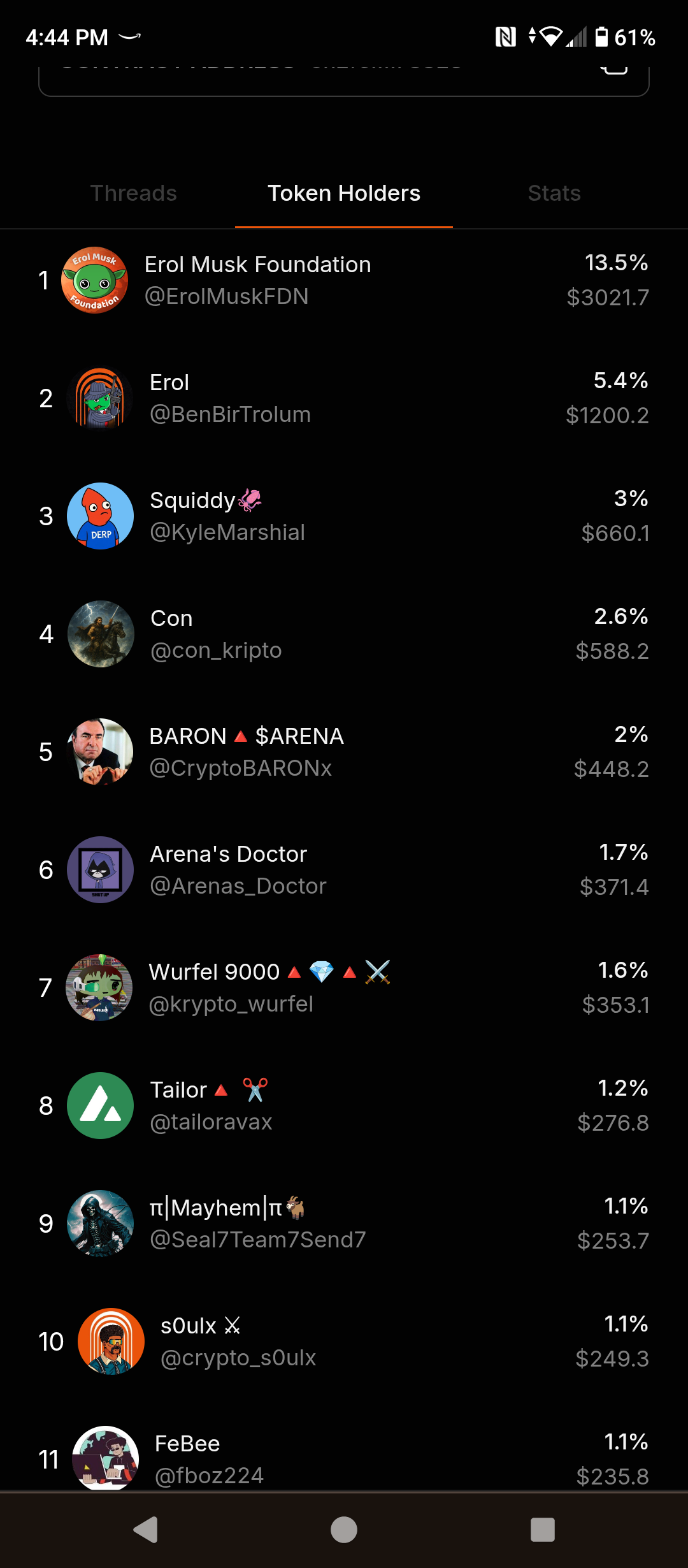Open recent apps square icon
This screenshot has width=688, height=1568.
tap(542, 1529)
